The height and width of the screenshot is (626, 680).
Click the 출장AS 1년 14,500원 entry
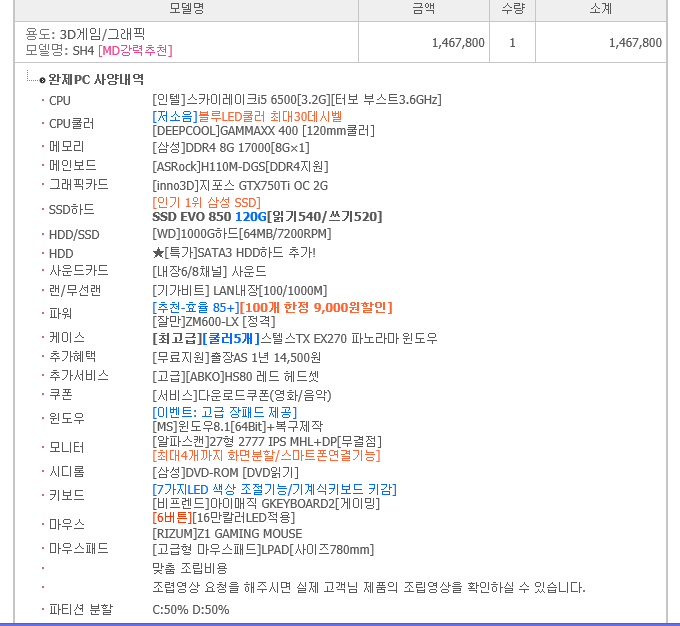pos(237,357)
